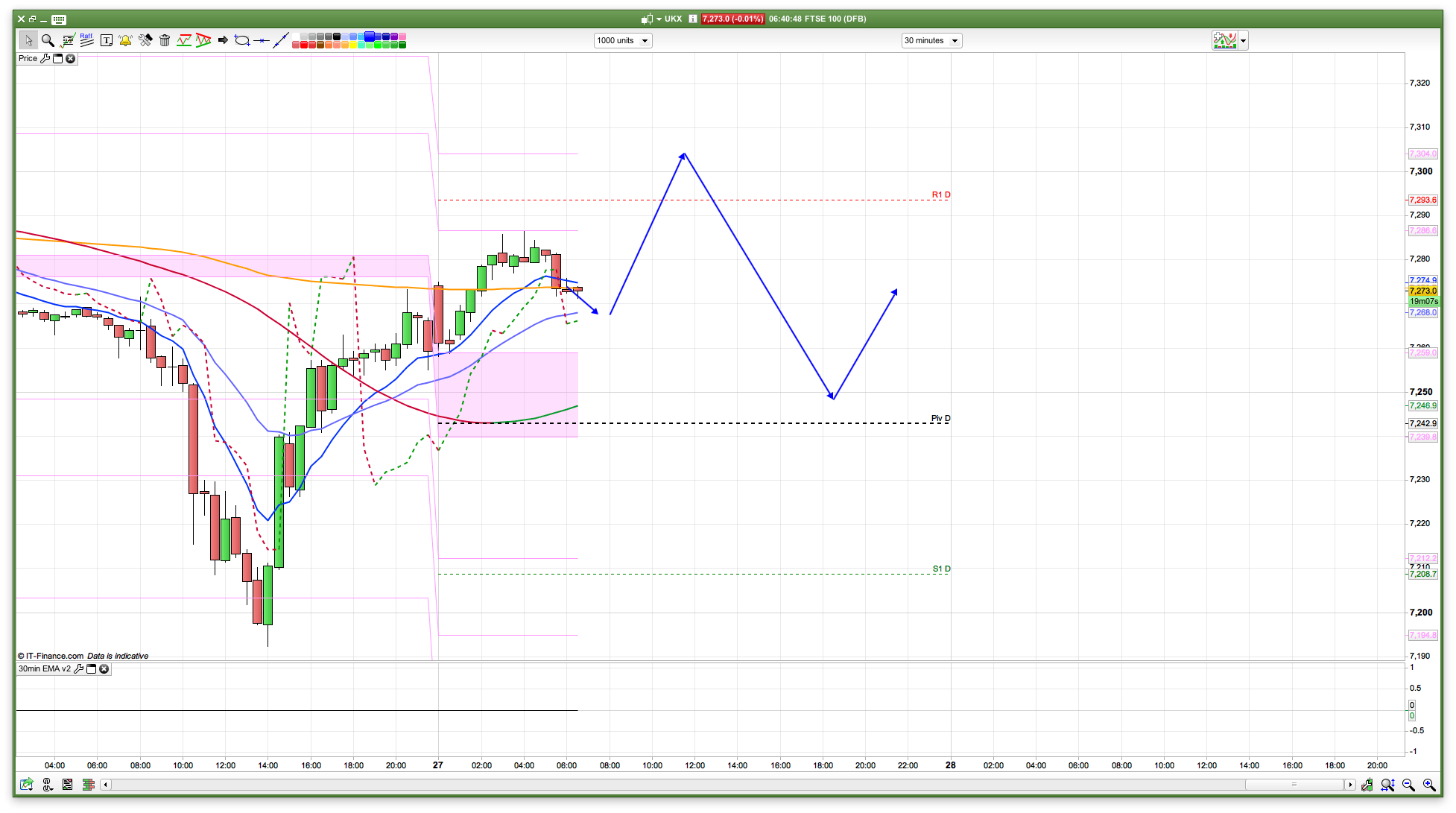
Task: Select the Raff regression channel tool
Action: coord(86,40)
